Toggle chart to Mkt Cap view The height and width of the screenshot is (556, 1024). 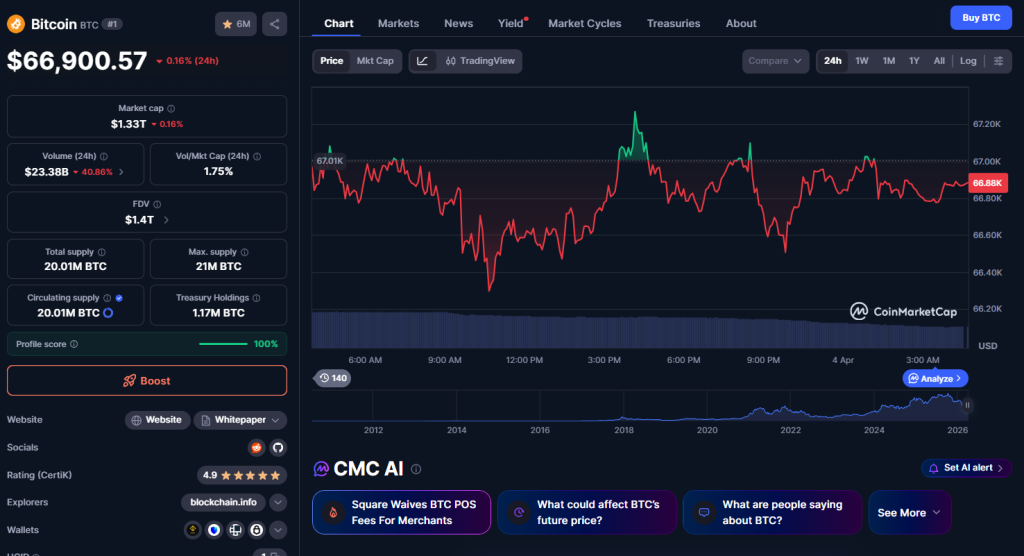[375, 61]
